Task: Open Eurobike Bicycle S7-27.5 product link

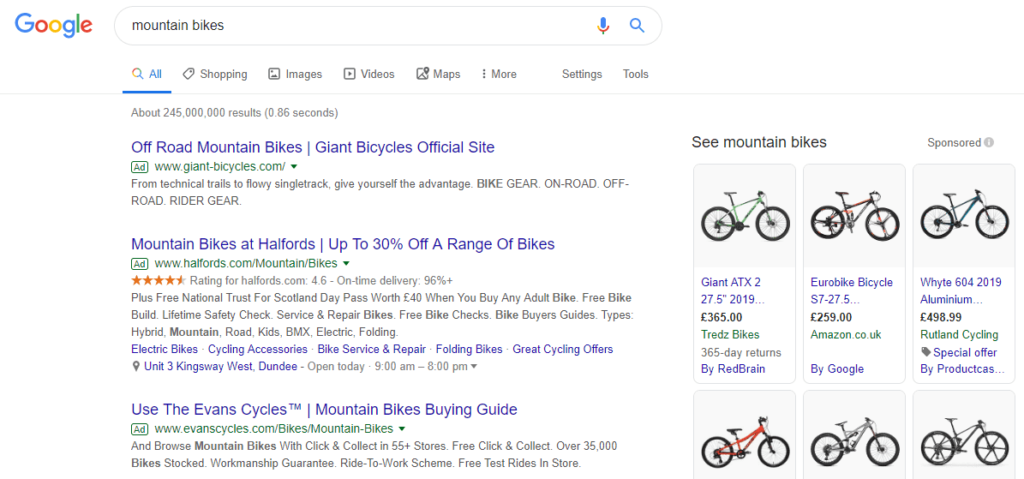Action: coord(851,291)
